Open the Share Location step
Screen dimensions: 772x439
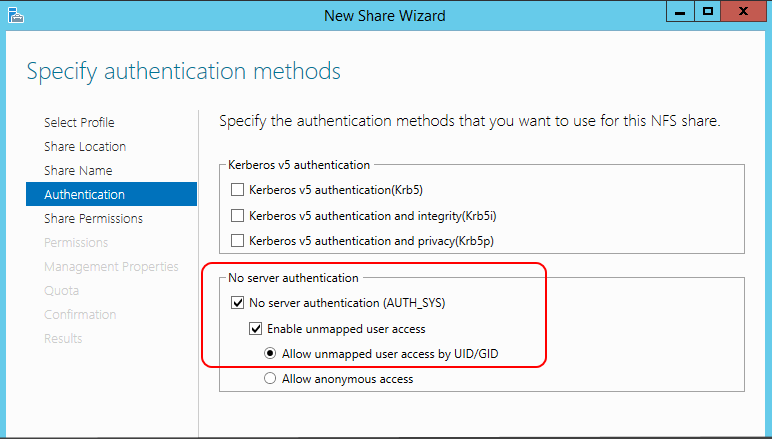[x=85, y=147]
